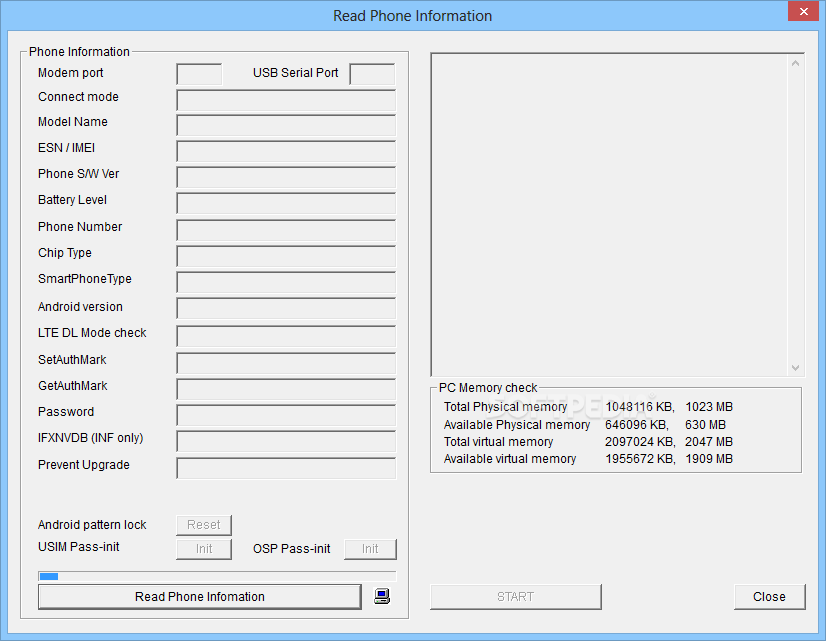Screen dimensions: 826x641
Task: Click the PC Memory check group label
Action: click(x=488, y=388)
